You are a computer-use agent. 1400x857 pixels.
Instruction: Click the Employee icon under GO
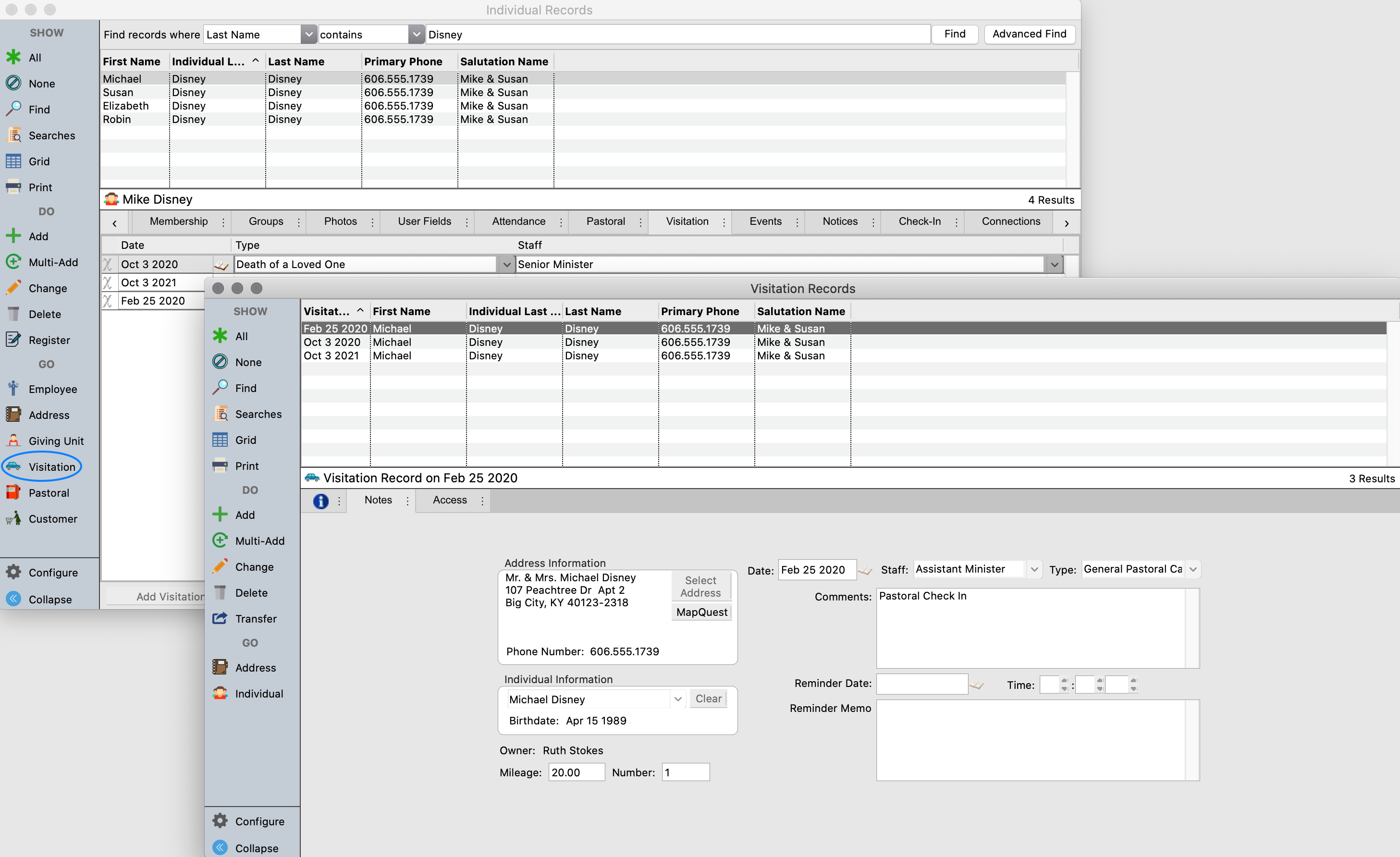13,389
